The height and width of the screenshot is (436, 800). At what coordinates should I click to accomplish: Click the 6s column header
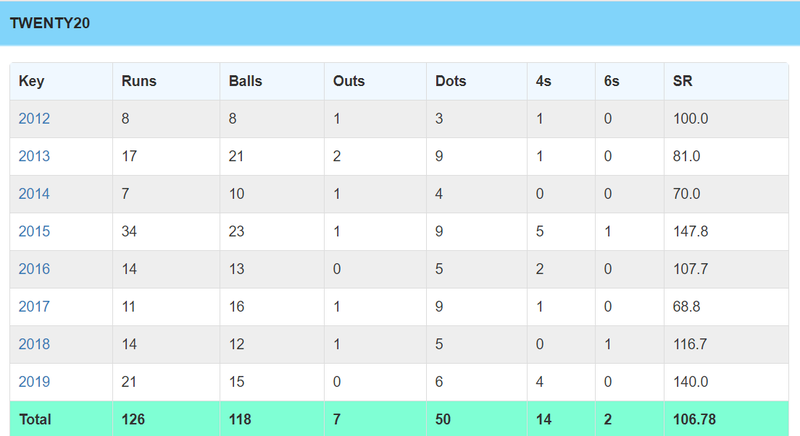[x=611, y=81]
